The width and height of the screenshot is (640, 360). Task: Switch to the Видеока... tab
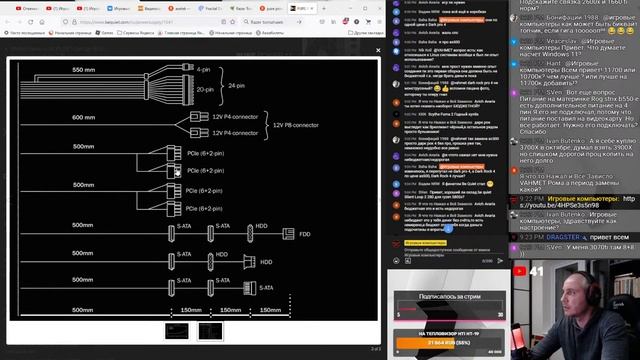[x=149, y=9]
